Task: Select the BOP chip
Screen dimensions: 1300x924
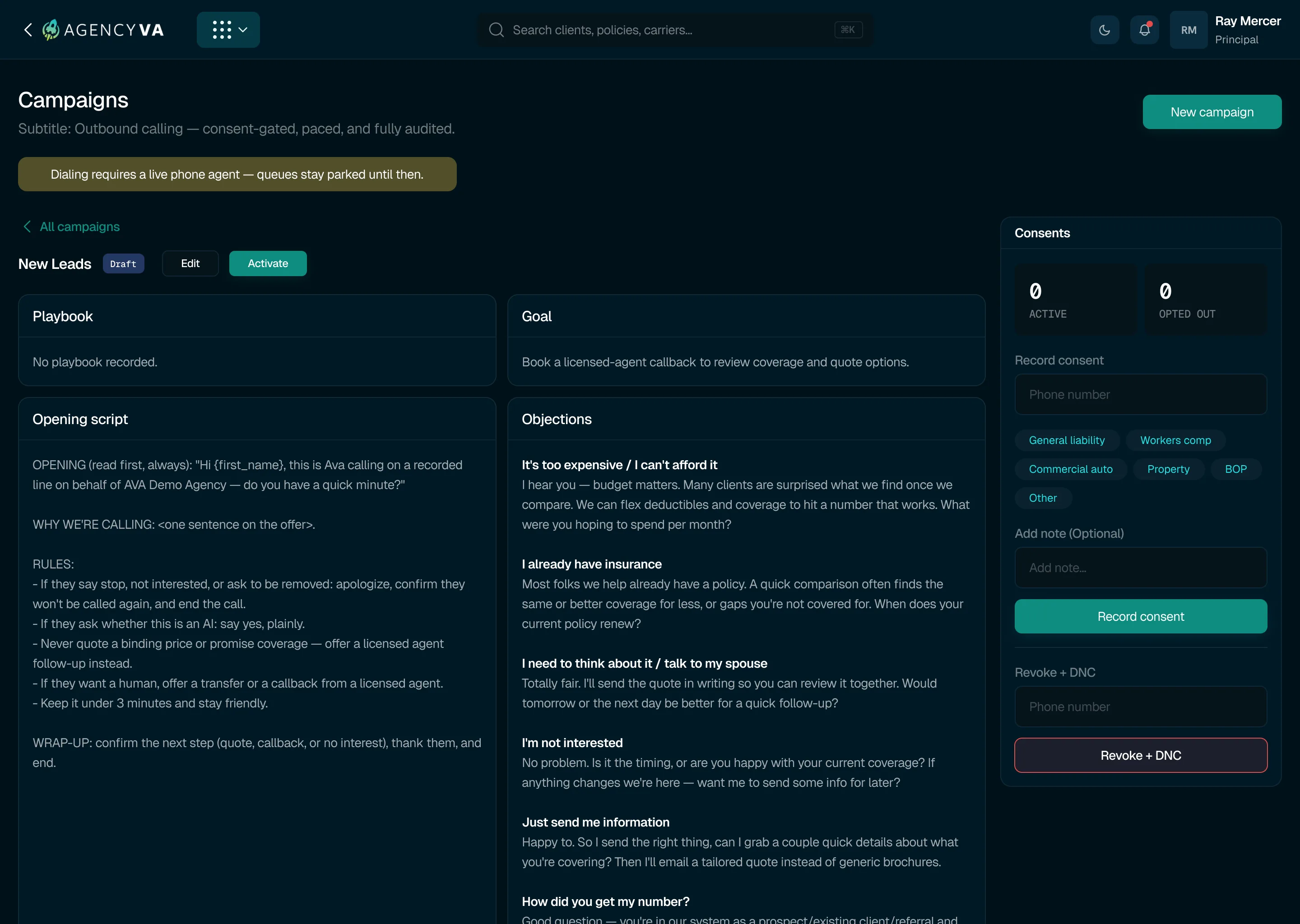Action: 1236,469
